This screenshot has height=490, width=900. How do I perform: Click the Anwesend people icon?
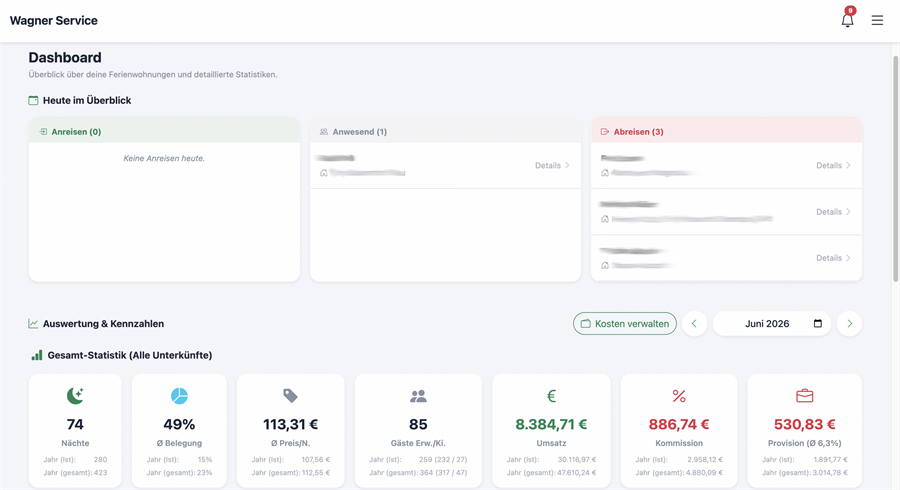324,132
